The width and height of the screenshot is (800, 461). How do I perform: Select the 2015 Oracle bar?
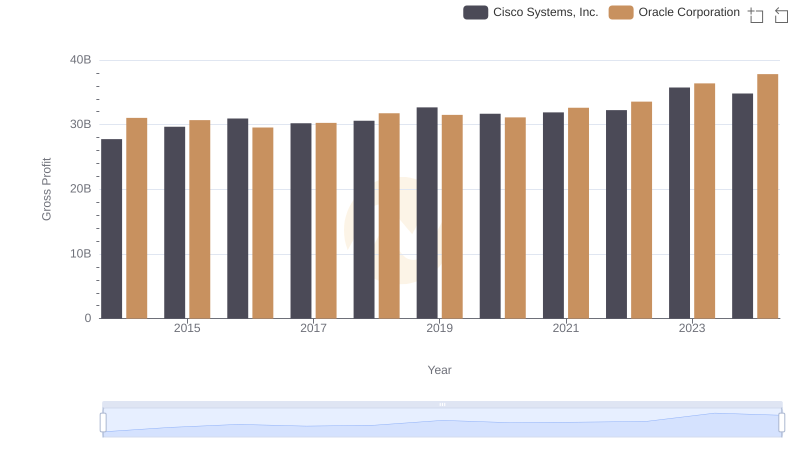coord(199,219)
